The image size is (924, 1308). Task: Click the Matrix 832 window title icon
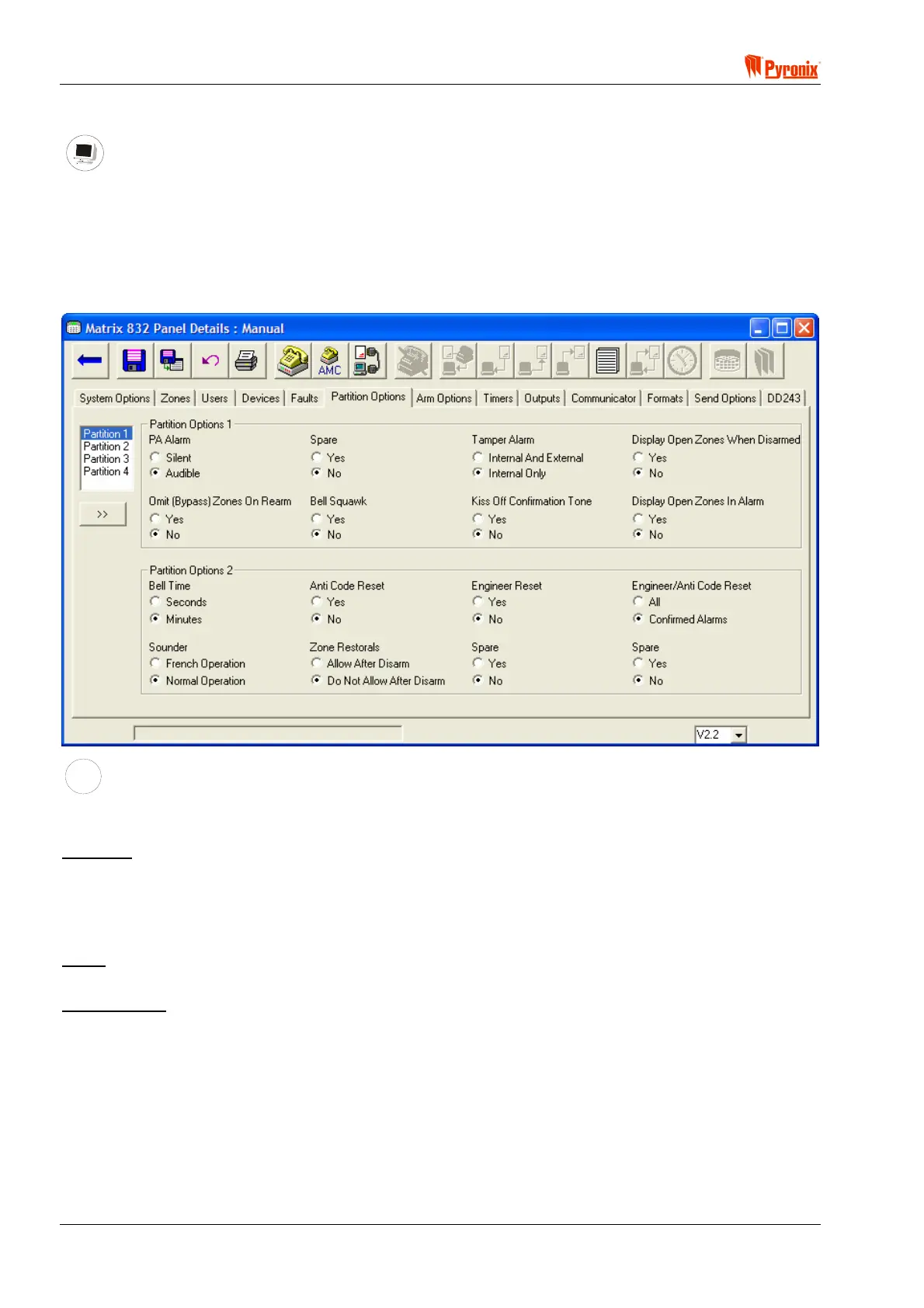74,328
